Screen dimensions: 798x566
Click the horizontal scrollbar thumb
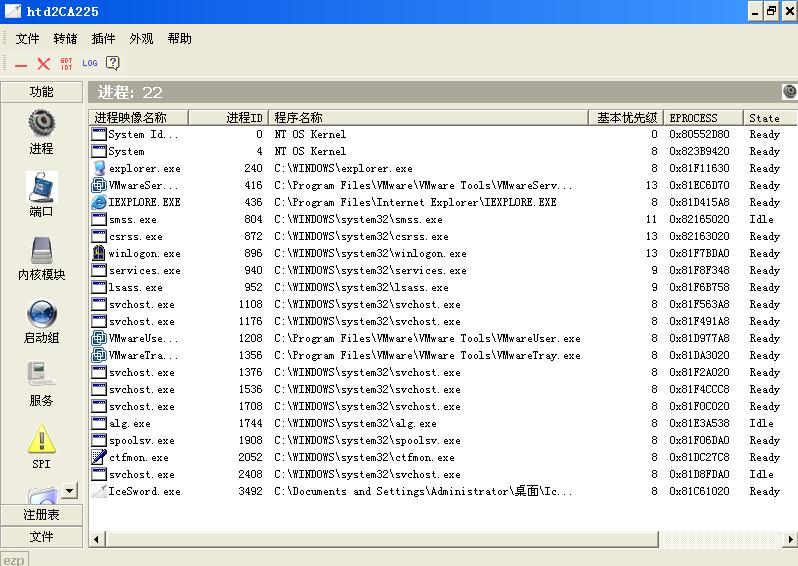pyautogui.click(x=382, y=539)
